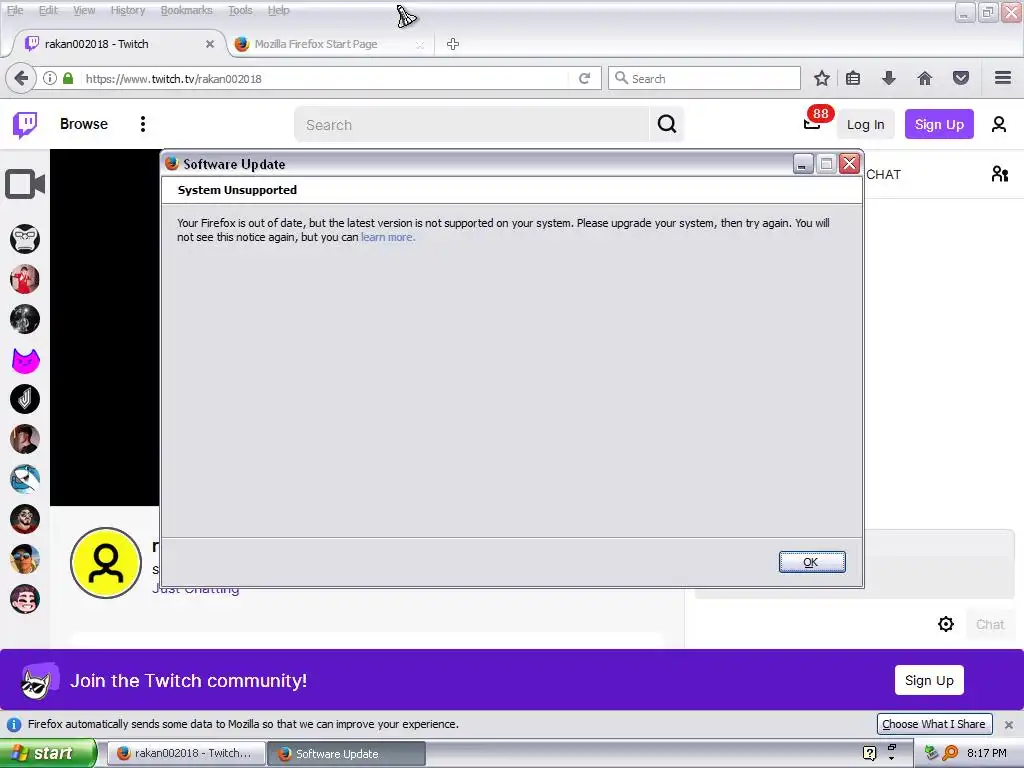The width and height of the screenshot is (1024, 768).
Task: Open the red-shirt avatar channel in sidebar
Action: (x=25, y=279)
